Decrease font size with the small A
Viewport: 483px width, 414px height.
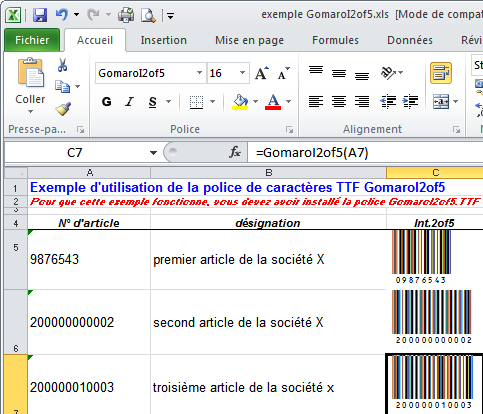(283, 73)
